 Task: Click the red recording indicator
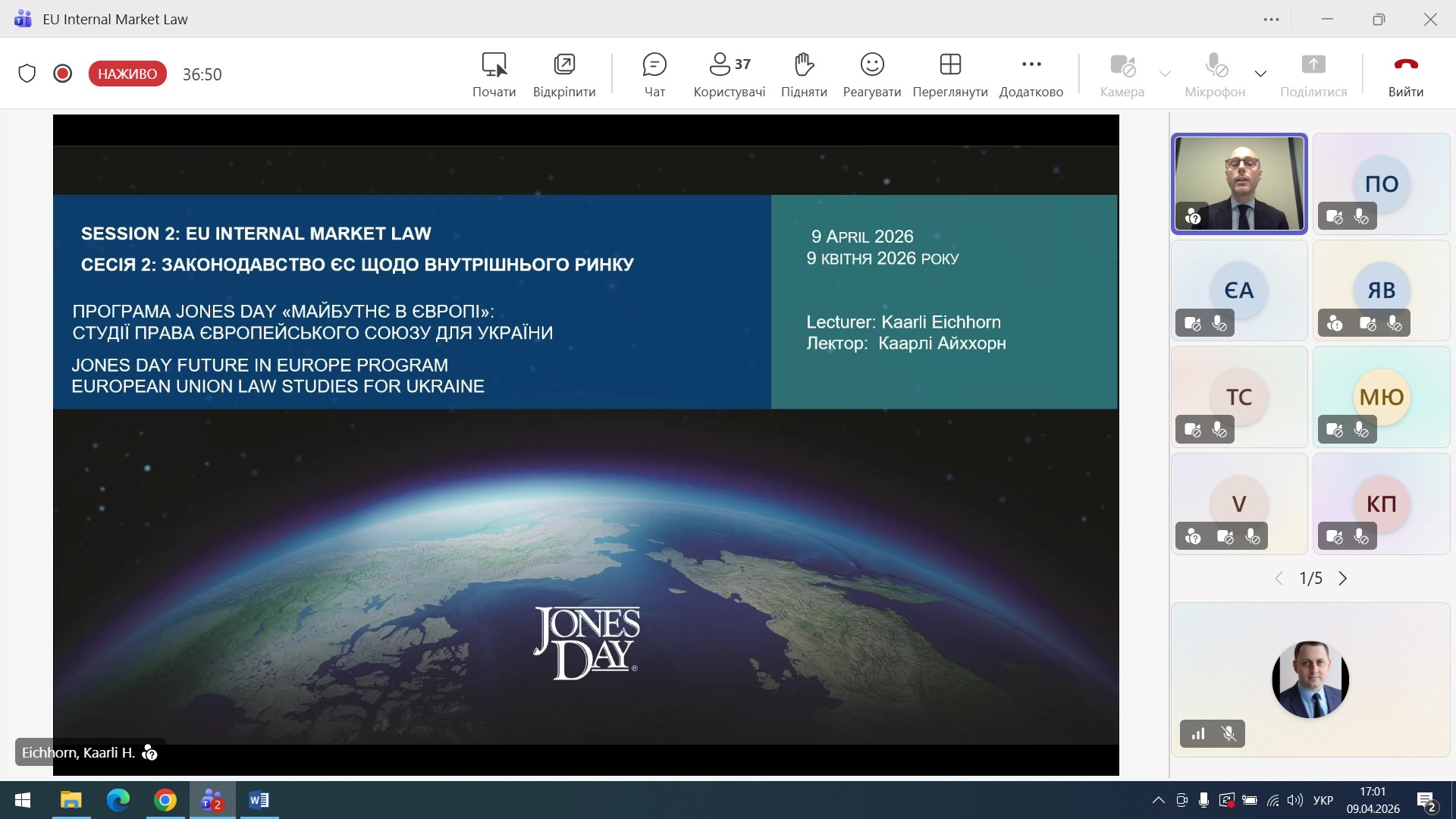(63, 74)
